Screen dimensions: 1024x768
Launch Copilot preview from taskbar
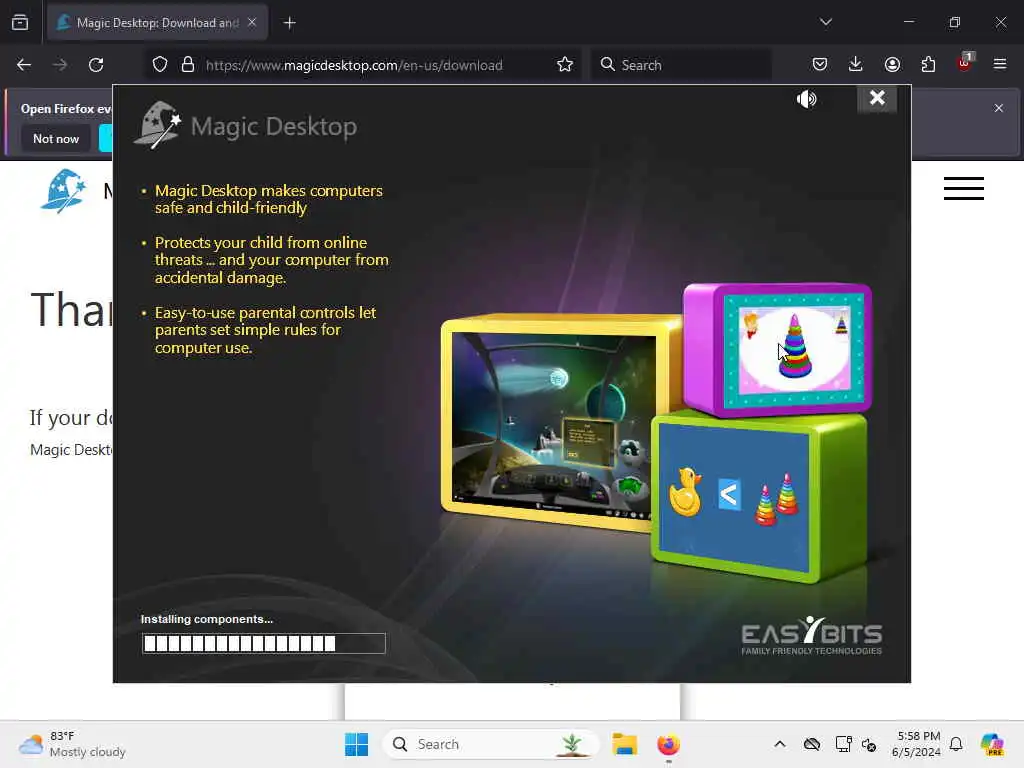pyautogui.click(x=991, y=744)
